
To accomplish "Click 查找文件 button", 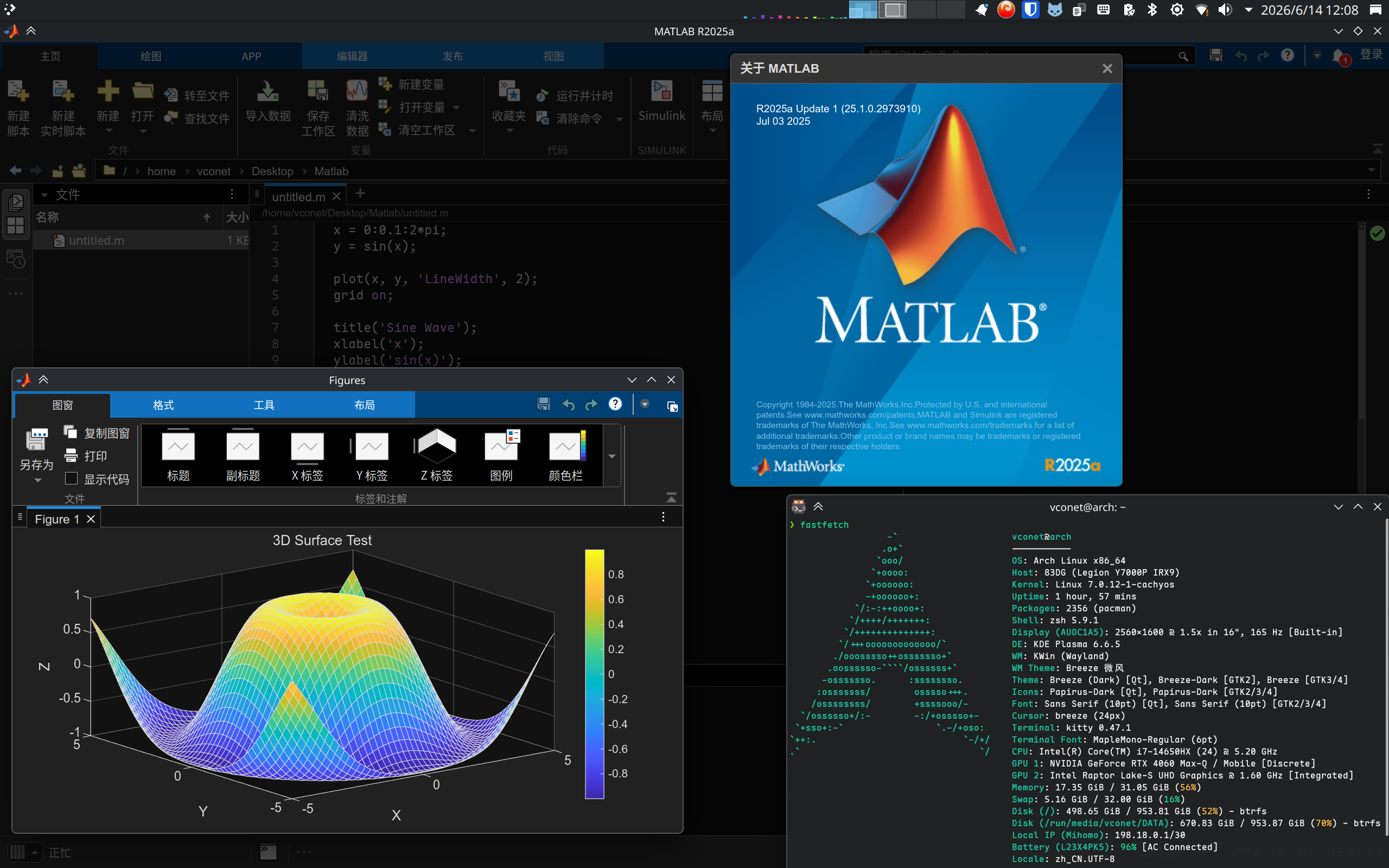I will coord(196,118).
